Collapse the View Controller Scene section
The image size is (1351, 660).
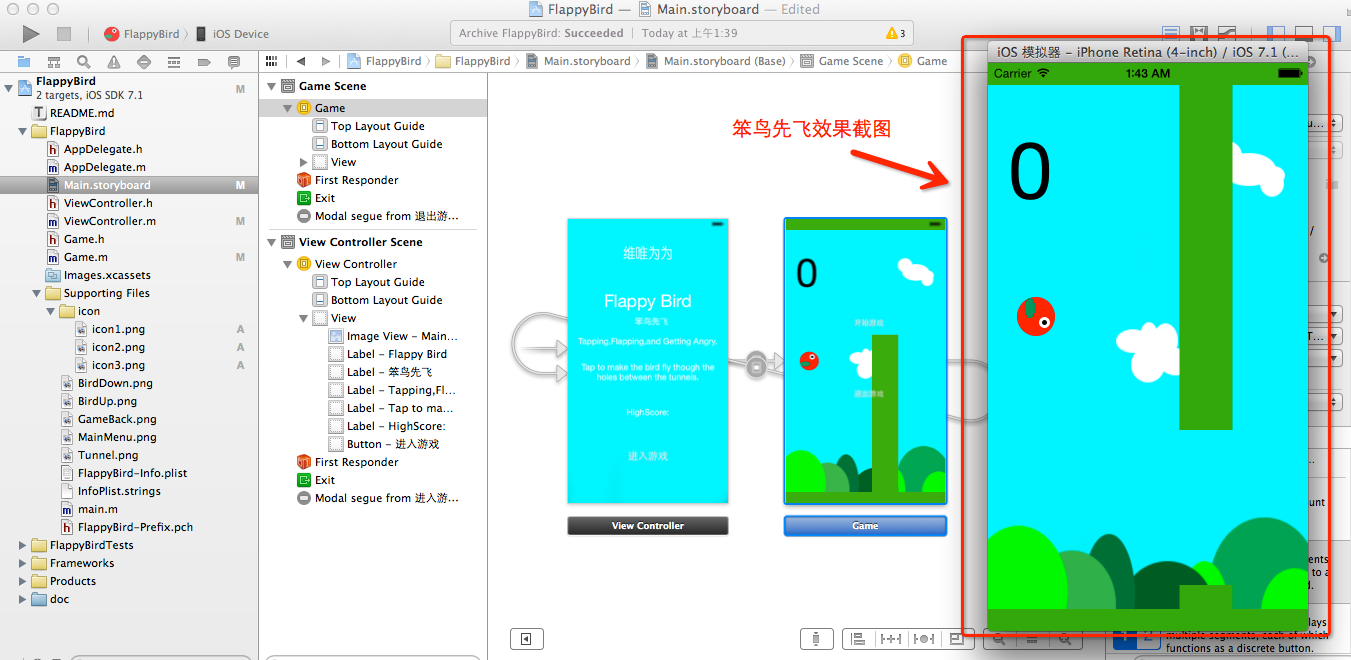271,242
